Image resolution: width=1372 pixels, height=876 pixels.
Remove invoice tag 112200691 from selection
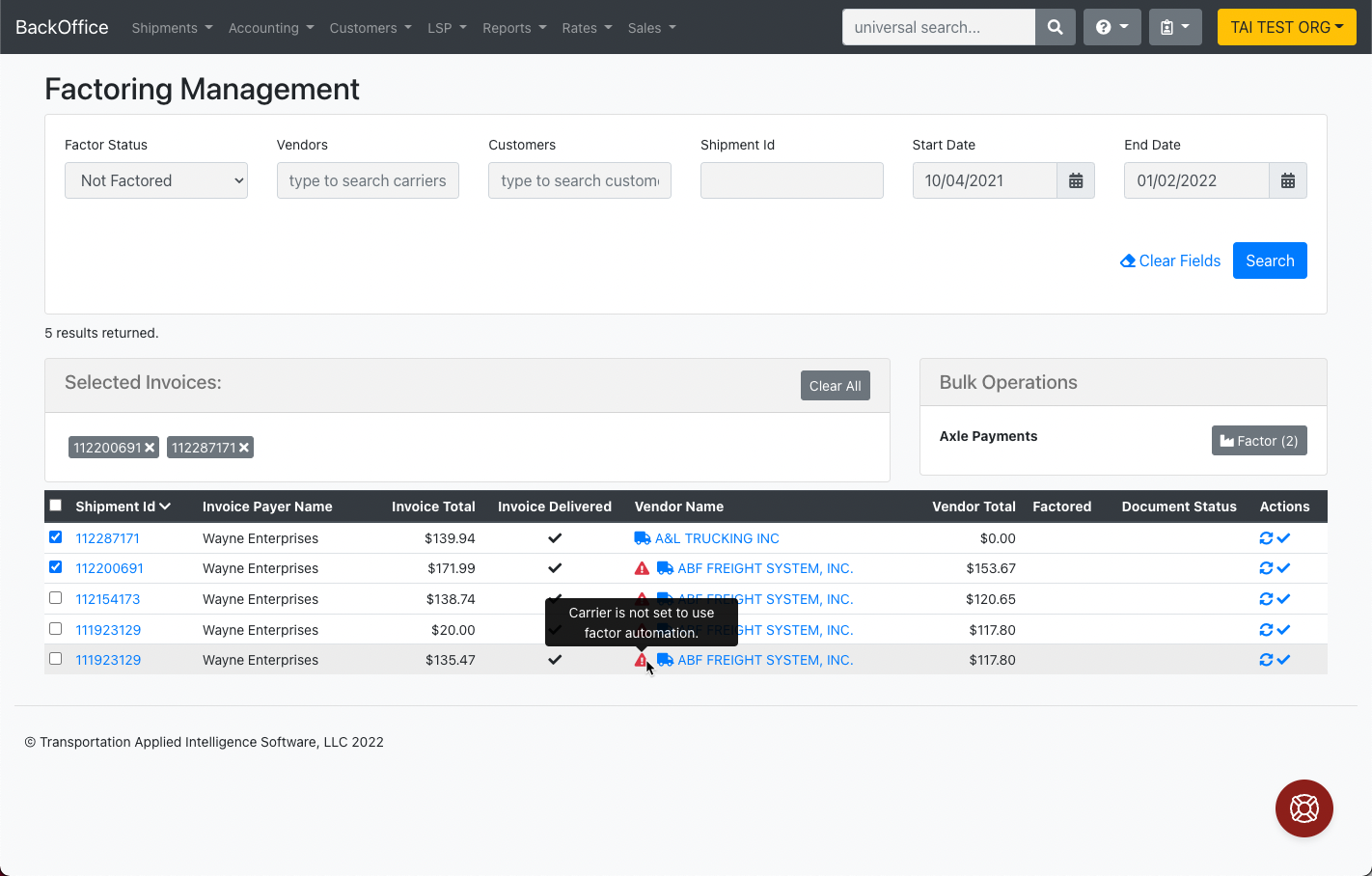point(150,447)
